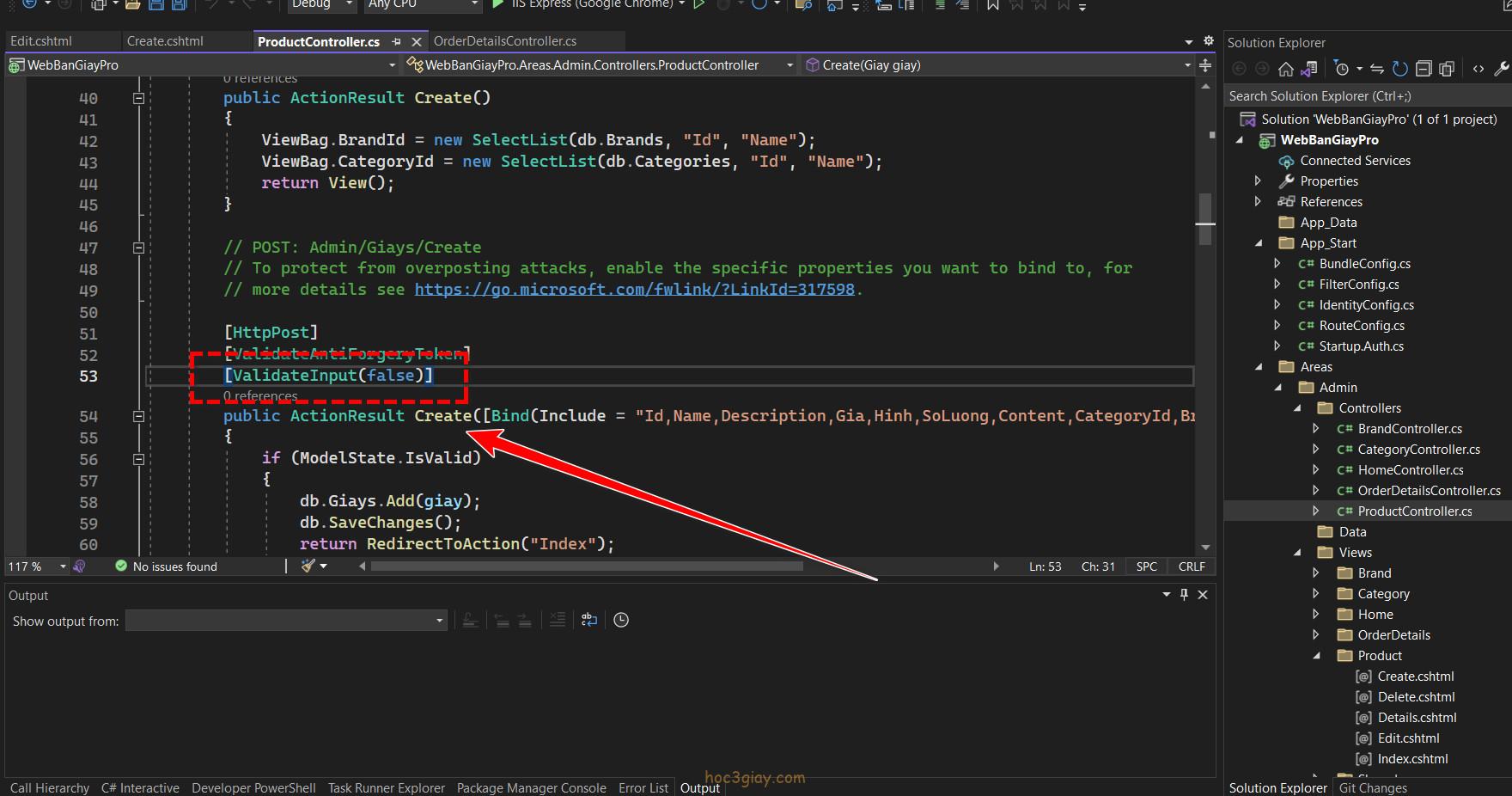The height and width of the screenshot is (796, 1512).
Task: Click the editor horizontal scrollbar thumb
Action: click(x=587, y=566)
